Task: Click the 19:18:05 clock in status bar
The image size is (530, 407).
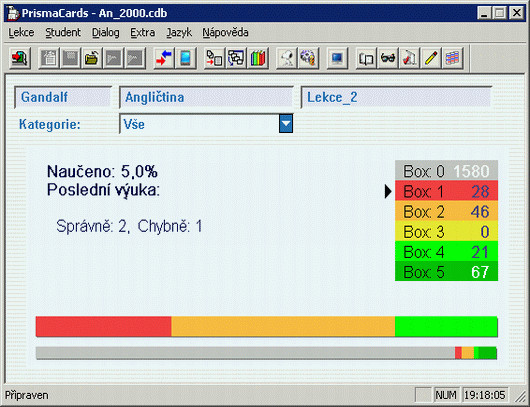Action: [484, 395]
